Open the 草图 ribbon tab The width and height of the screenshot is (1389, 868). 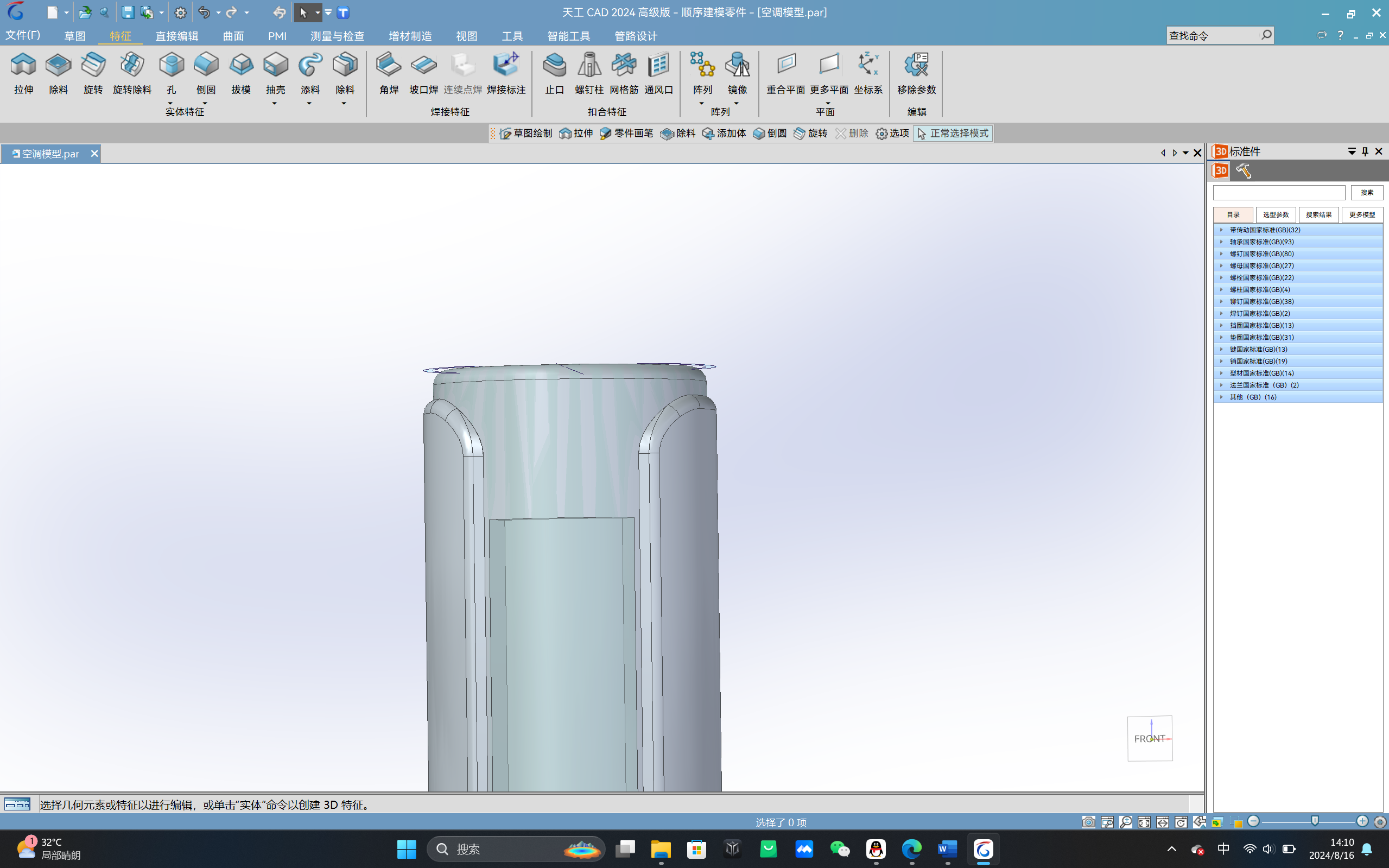tap(74, 36)
